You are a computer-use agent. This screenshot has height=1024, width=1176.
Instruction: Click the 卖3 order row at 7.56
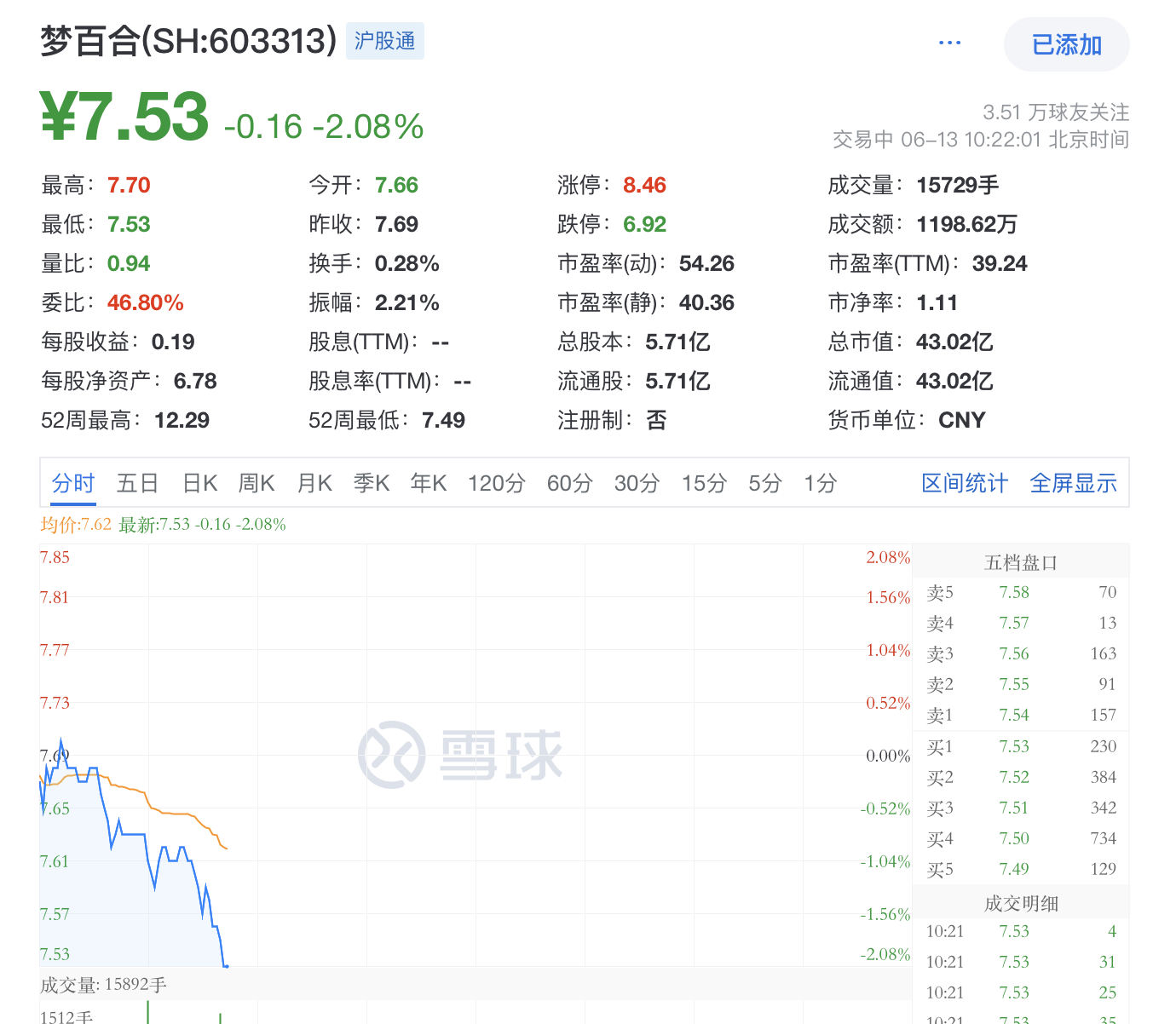[x=1021, y=654]
